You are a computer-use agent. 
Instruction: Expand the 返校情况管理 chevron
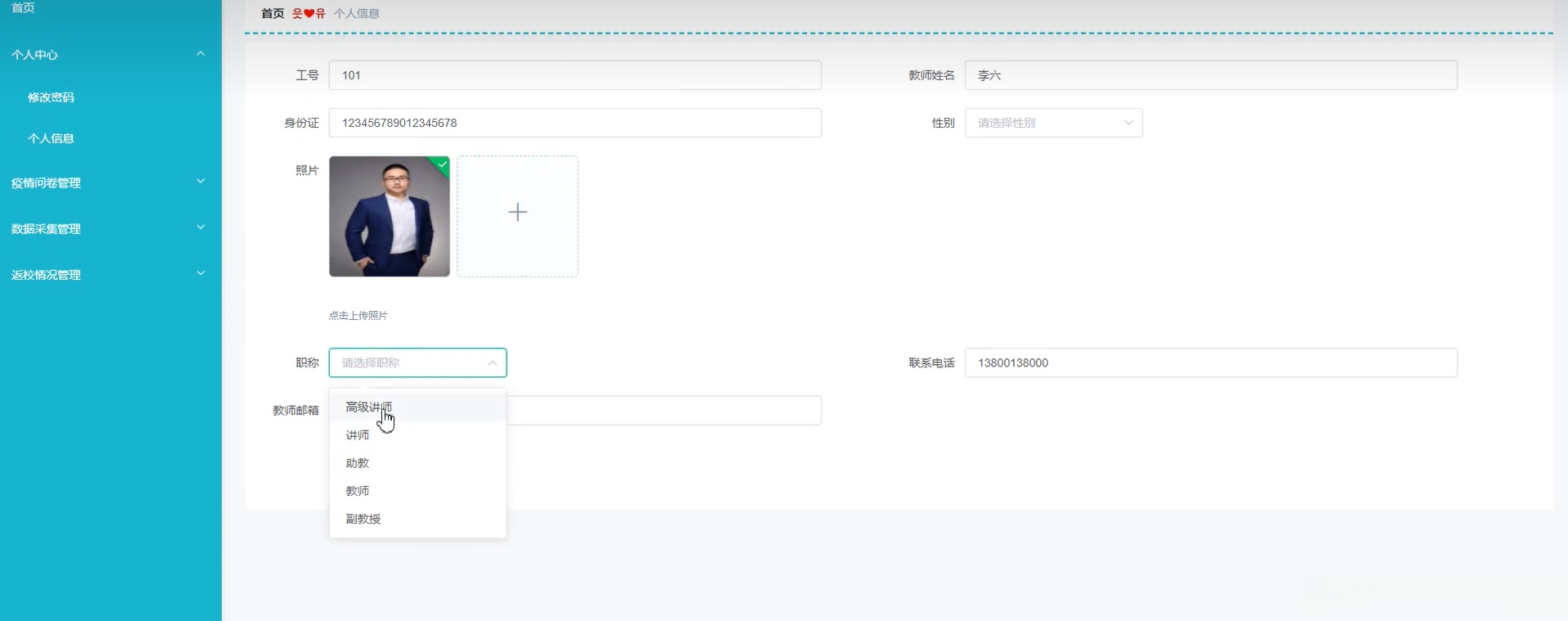tap(201, 273)
